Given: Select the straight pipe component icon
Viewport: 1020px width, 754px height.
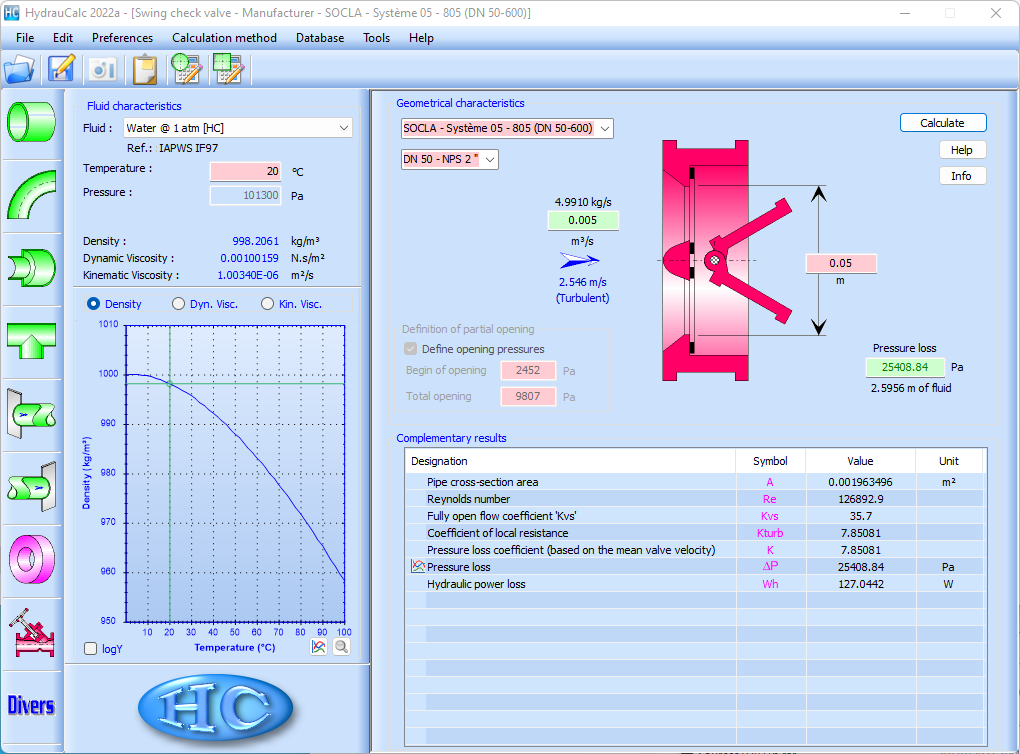Looking at the screenshot, I should pyautogui.click(x=31, y=121).
